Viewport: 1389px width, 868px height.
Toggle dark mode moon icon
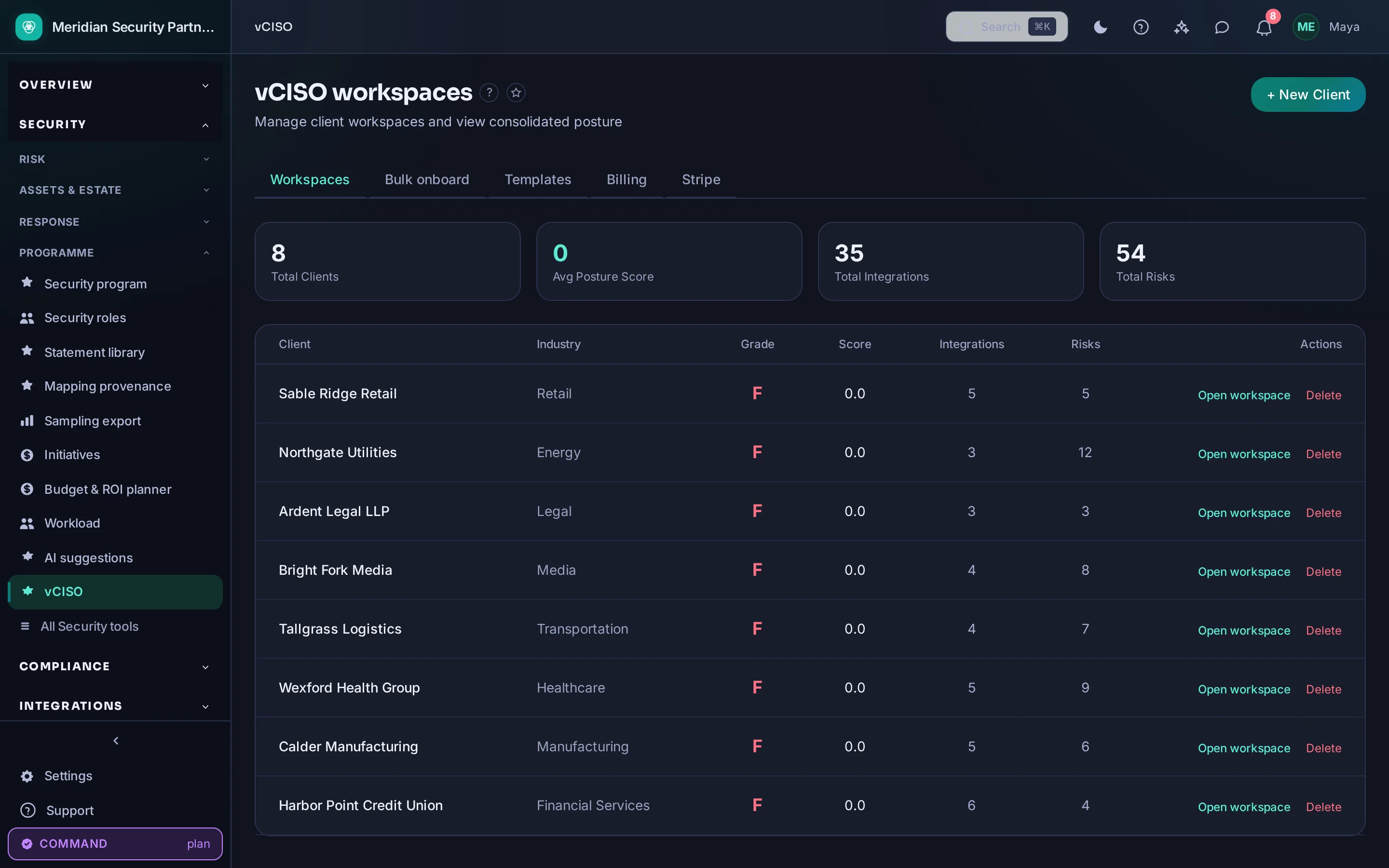pos(1100,27)
